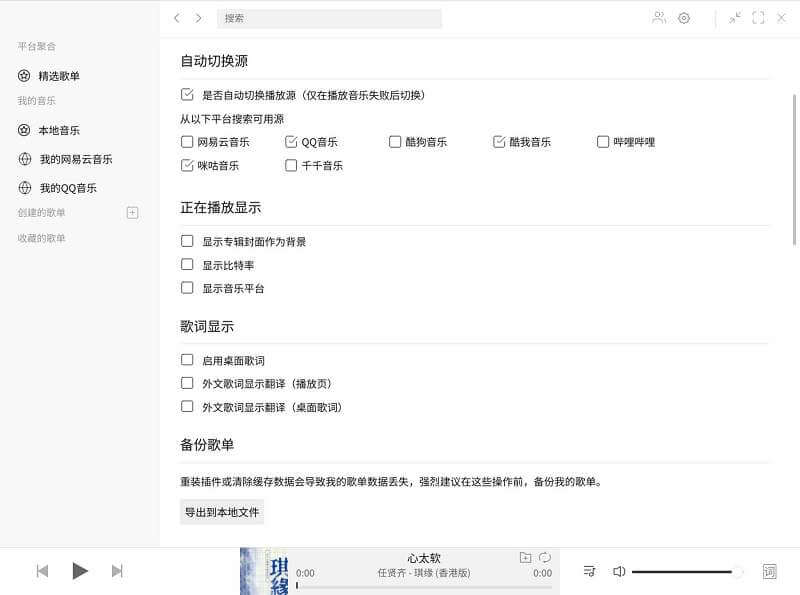Enable the 网易云音乐 search source checkbox
Image resolution: width=800 pixels, height=595 pixels.
[x=186, y=141]
